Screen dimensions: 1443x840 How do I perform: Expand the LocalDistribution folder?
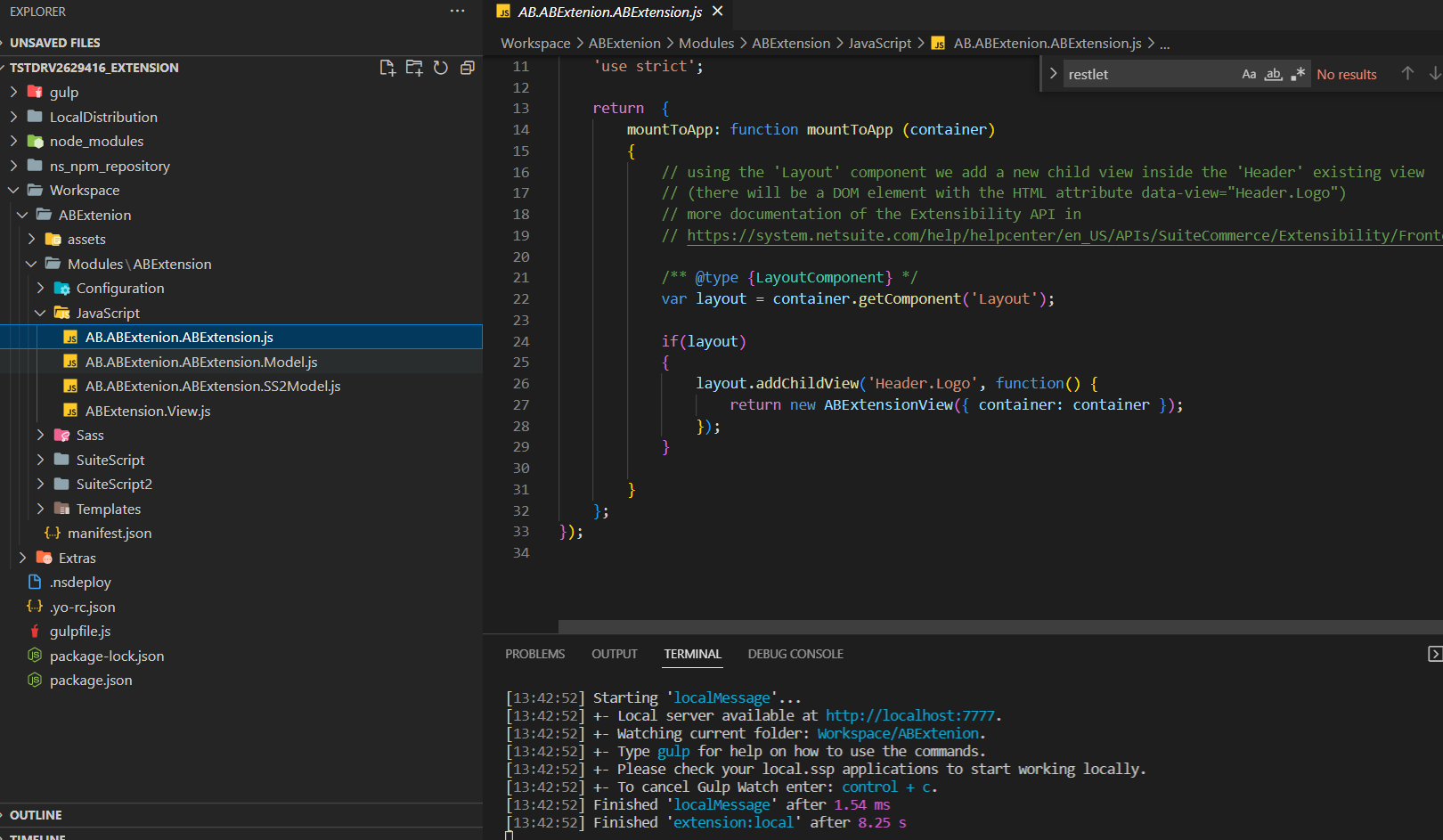[x=13, y=117]
